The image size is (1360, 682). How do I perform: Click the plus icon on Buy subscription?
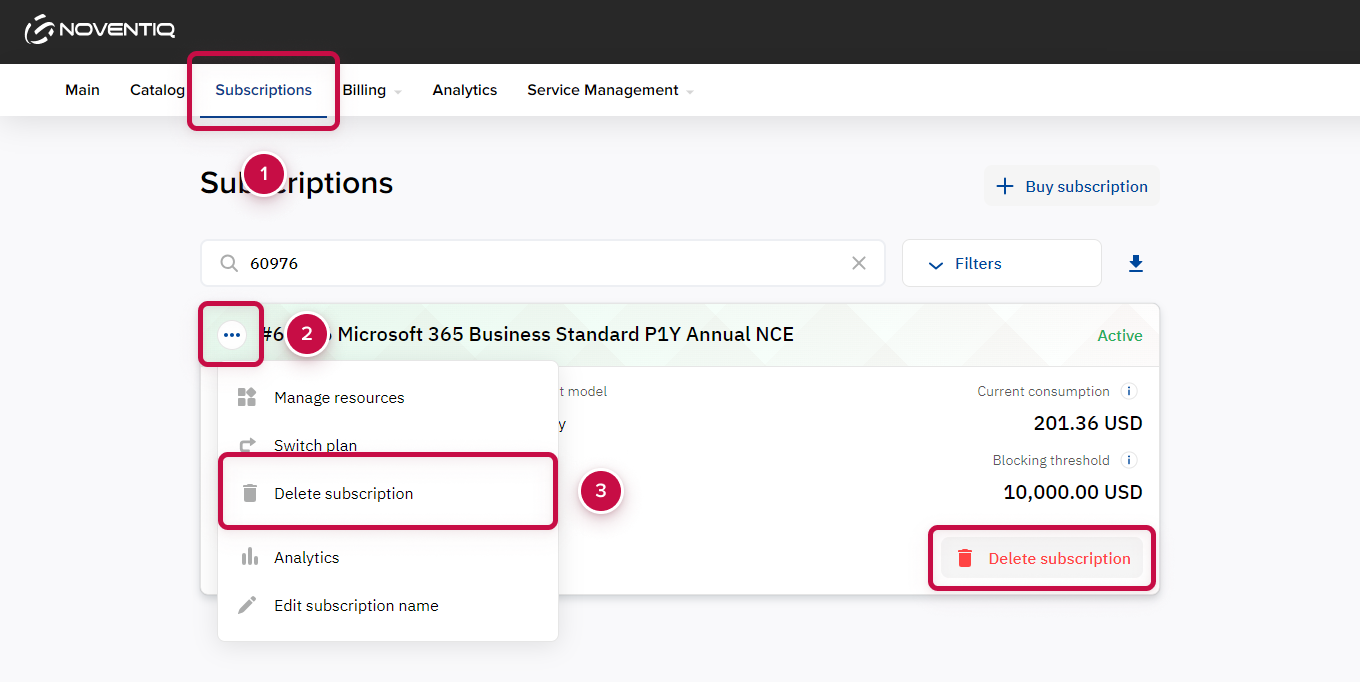pos(1005,186)
